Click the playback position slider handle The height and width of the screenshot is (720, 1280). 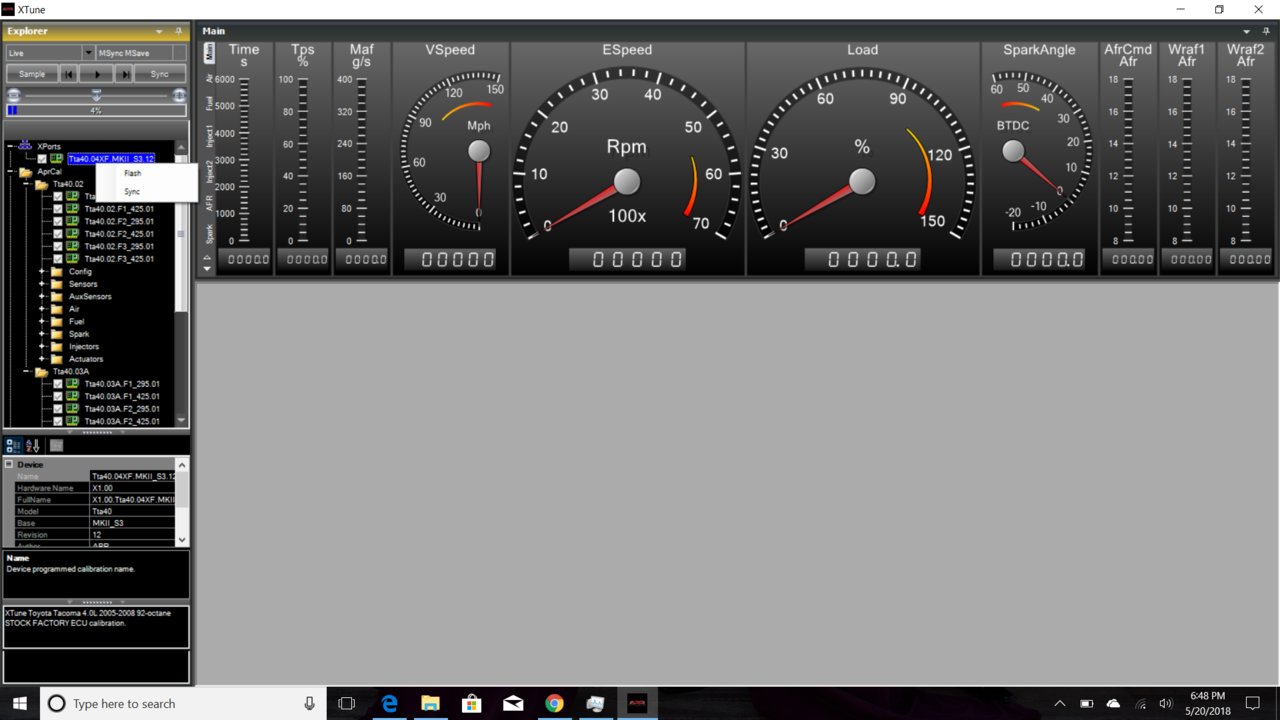96,94
